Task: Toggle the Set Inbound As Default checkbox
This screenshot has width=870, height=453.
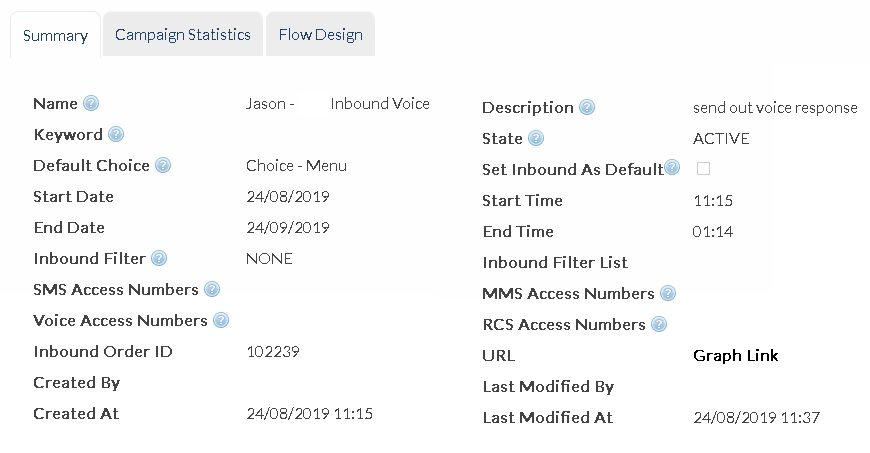Action: (x=703, y=169)
